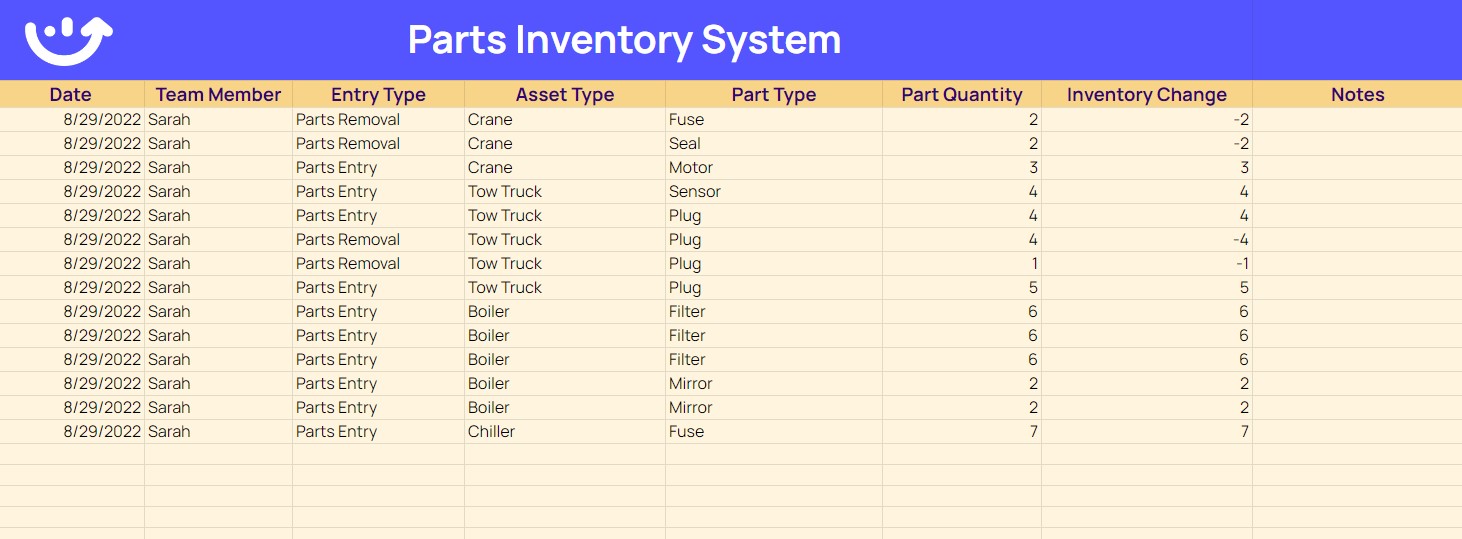The image size is (1462, 539).
Task: Click the Inventory Change header
Action: (x=1147, y=95)
